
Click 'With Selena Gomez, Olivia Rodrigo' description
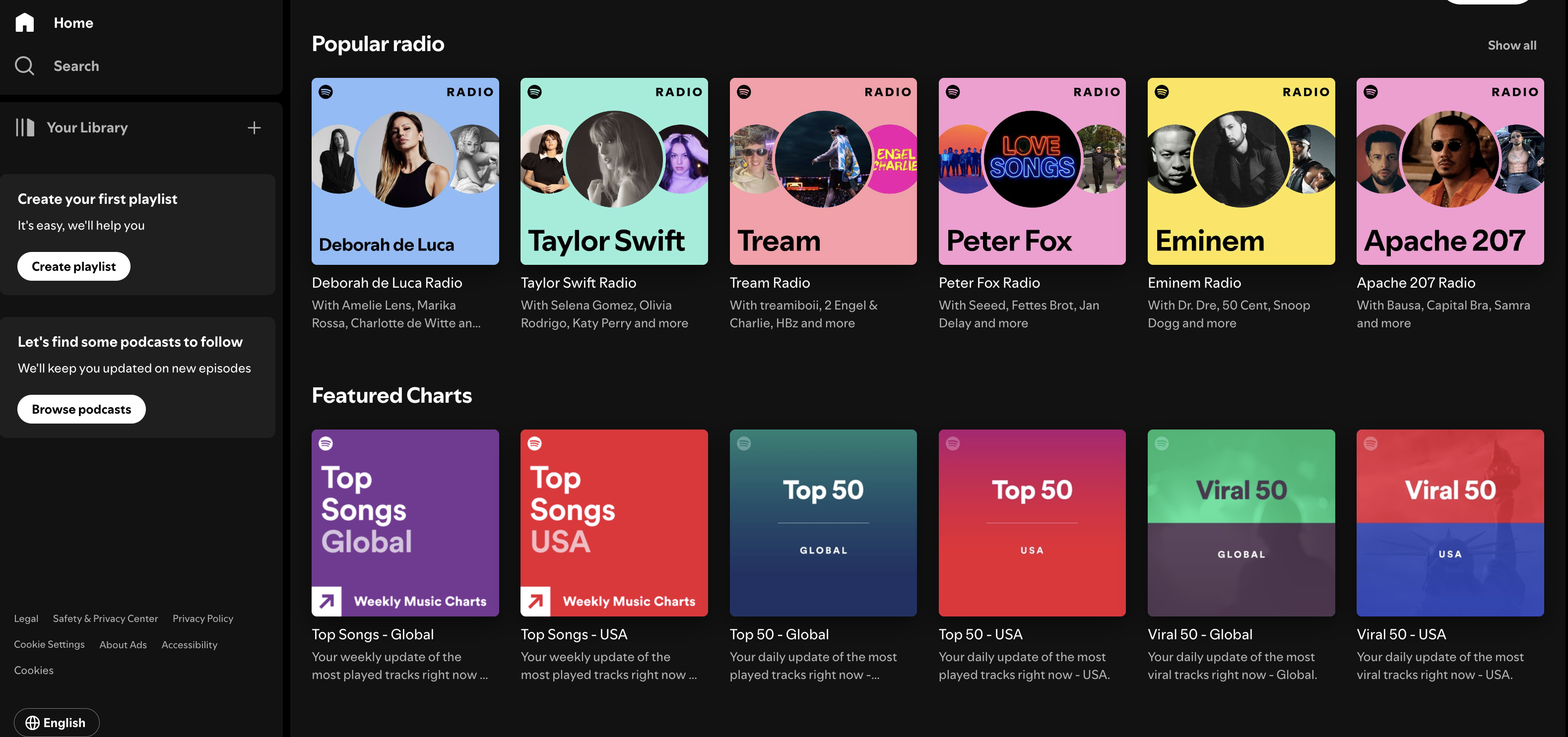tap(604, 314)
